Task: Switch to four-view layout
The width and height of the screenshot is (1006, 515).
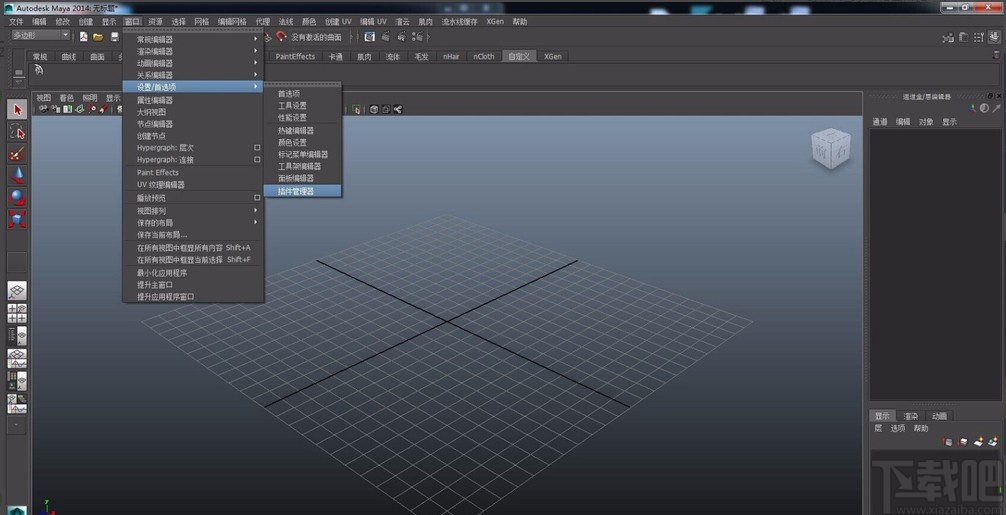Action: [17, 313]
